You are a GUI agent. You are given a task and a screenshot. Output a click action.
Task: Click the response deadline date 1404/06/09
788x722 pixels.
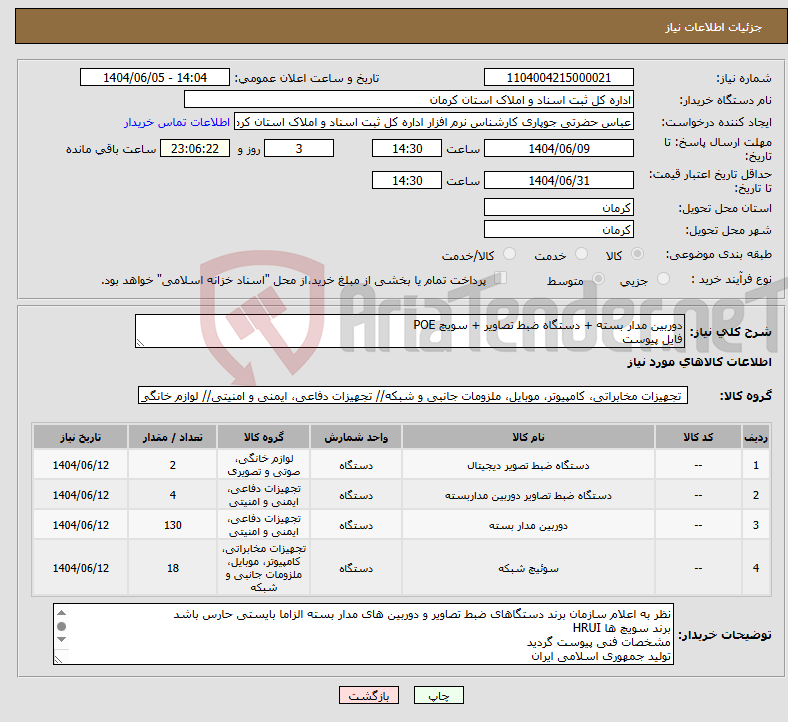[x=558, y=149]
